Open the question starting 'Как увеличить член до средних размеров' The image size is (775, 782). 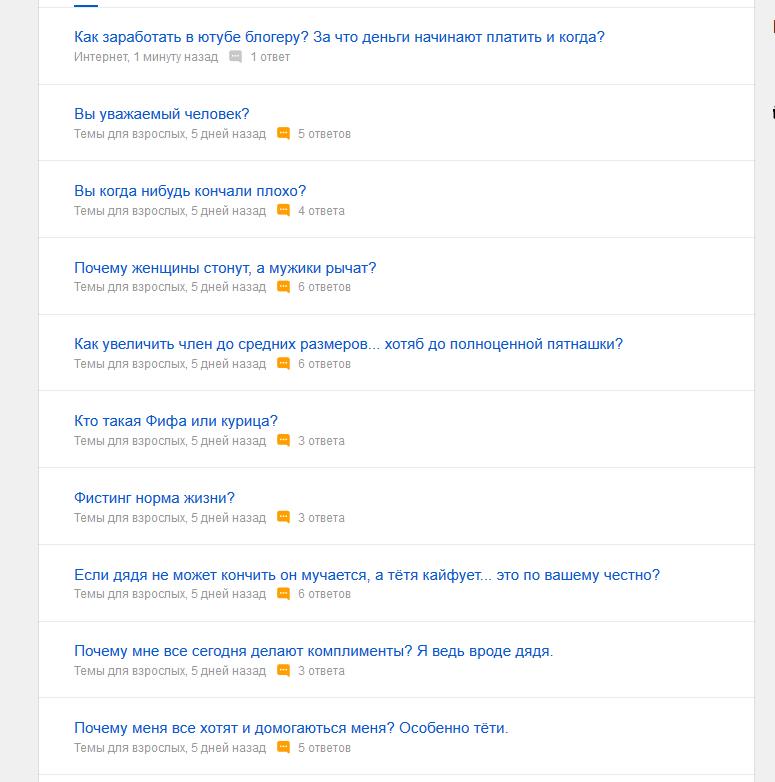[x=349, y=344]
